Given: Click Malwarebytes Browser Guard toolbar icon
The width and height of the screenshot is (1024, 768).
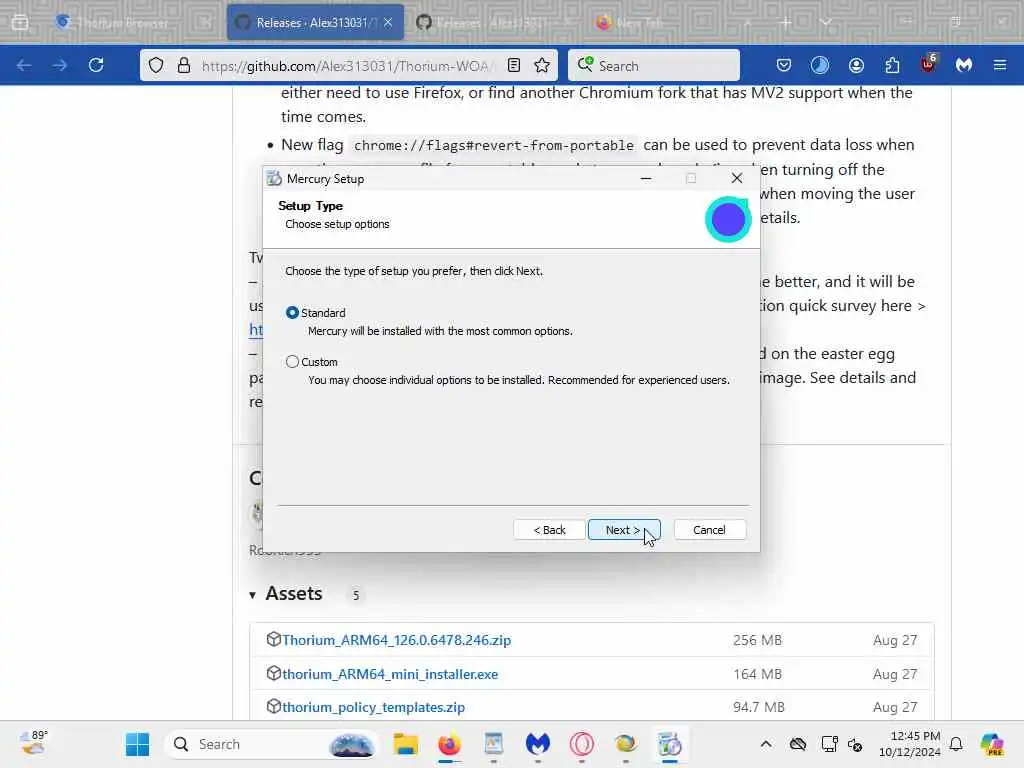Looking at the screenshot, I should pos(964,65).
